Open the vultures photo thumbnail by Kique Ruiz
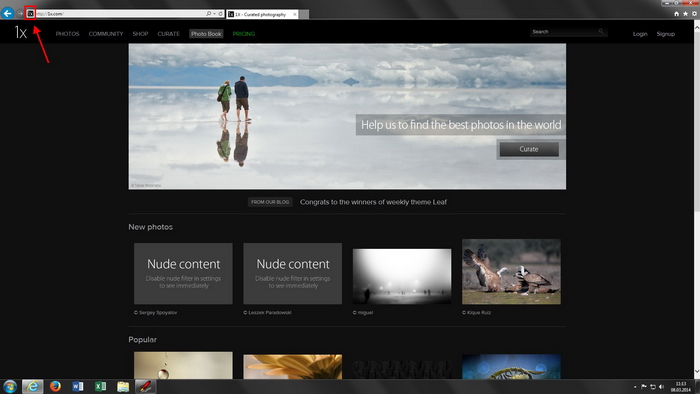Screen dimensions: 700x394 (x=511, y=272)
